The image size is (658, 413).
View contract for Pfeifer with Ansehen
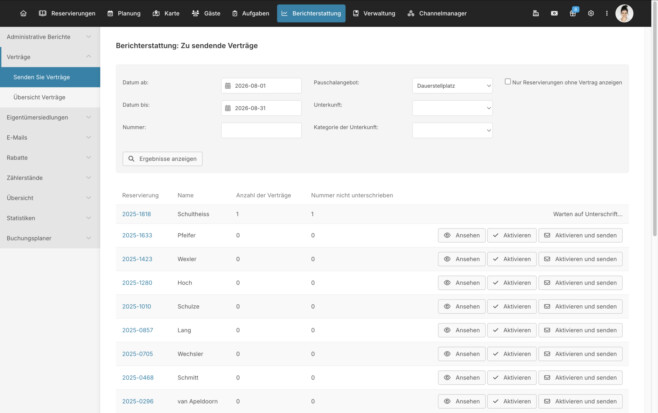[x=462, y=235]
